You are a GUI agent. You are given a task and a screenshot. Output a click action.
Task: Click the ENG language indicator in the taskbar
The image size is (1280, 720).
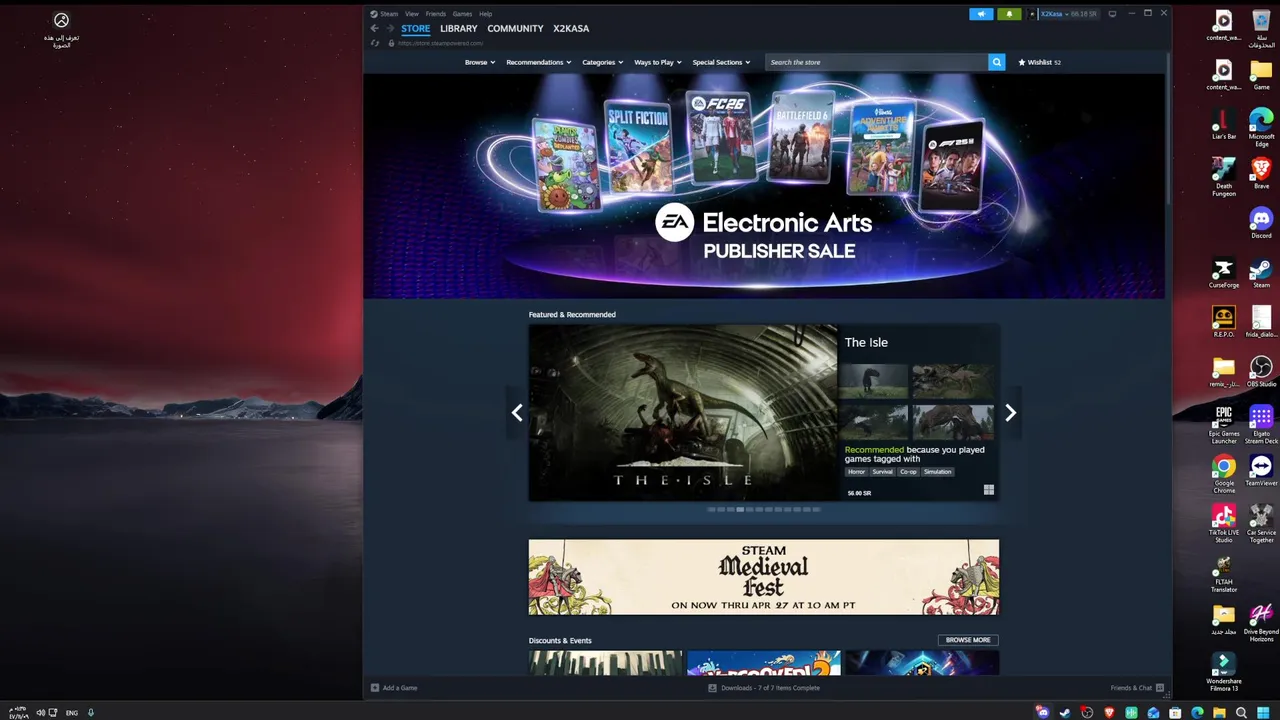click(72, 713)
